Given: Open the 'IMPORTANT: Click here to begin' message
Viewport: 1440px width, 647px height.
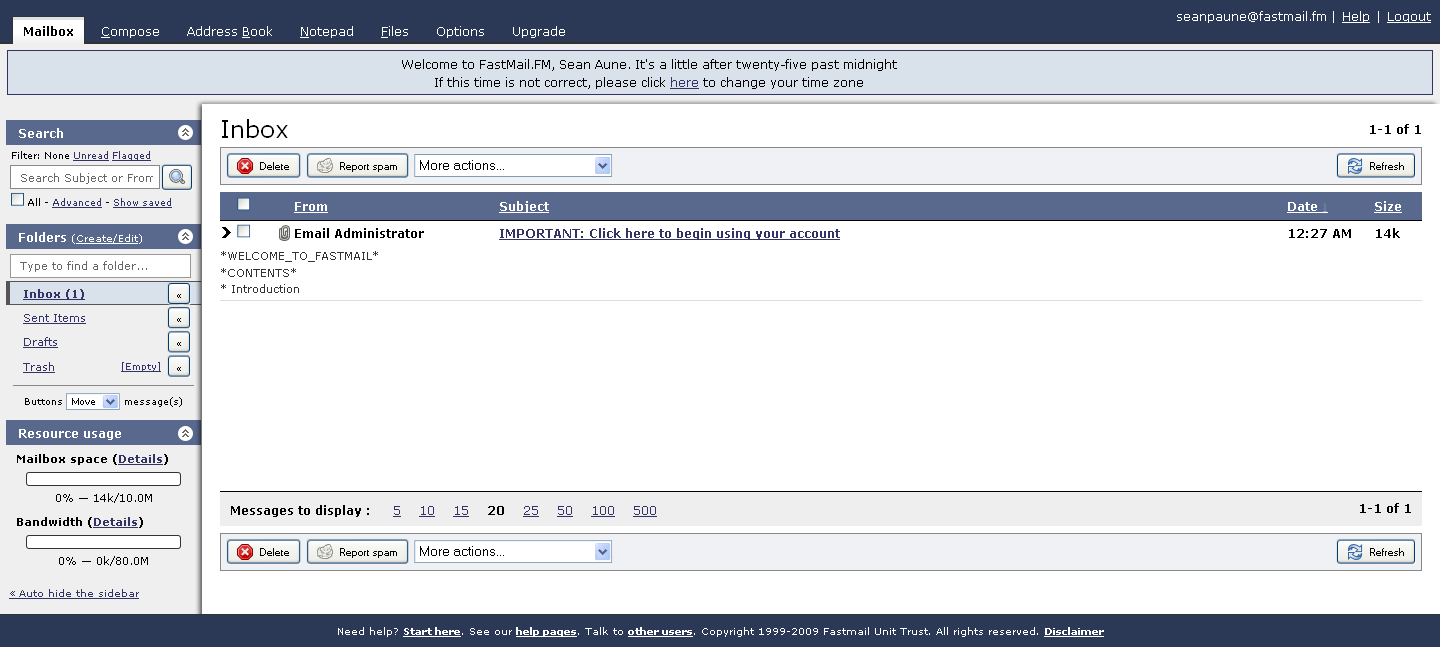Looking at the screenshot, I should click(x=669, y=234).
